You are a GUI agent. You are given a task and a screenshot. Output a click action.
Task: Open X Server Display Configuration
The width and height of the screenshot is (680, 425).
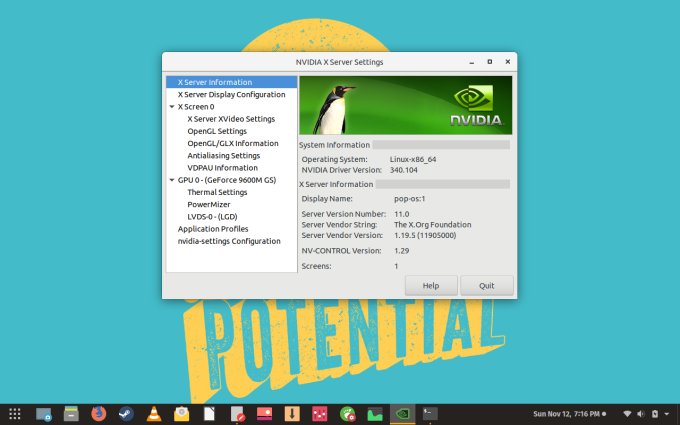coord(232,95)
